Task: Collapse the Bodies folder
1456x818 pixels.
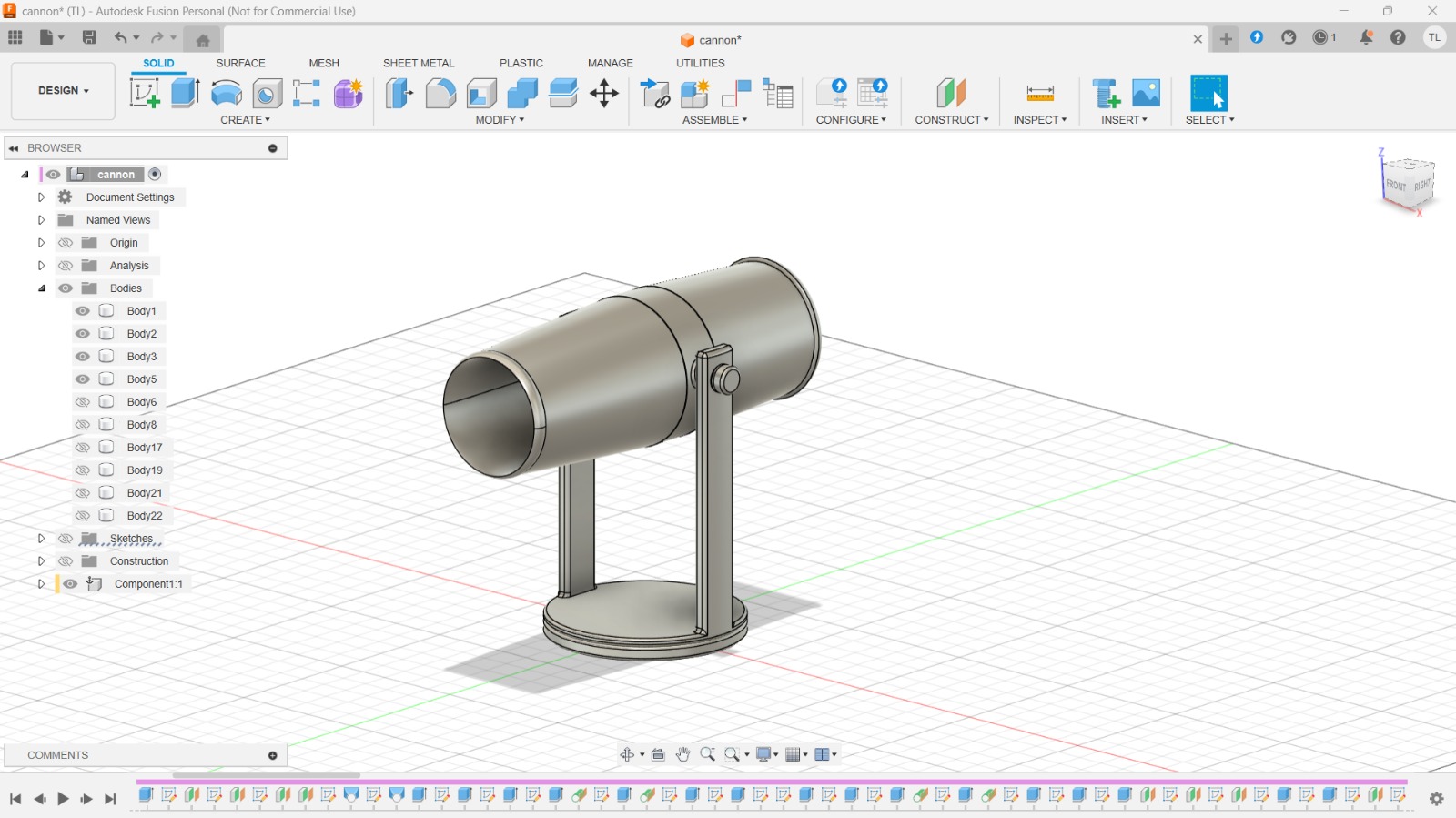Action: click(x=41, y=288)
